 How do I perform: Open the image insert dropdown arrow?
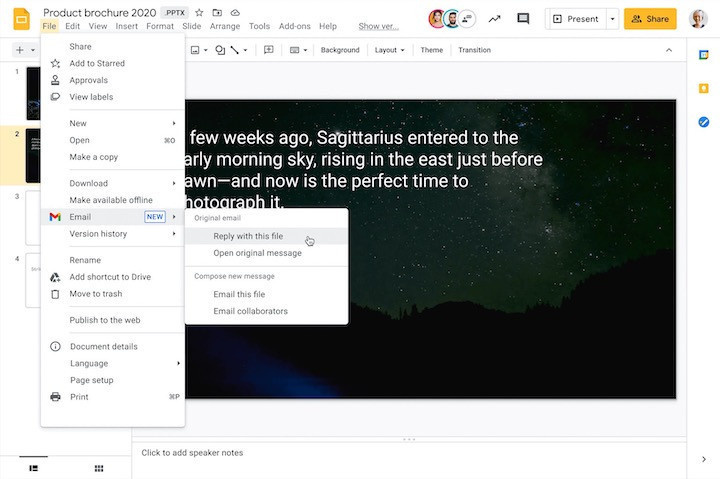click(205, 50)
